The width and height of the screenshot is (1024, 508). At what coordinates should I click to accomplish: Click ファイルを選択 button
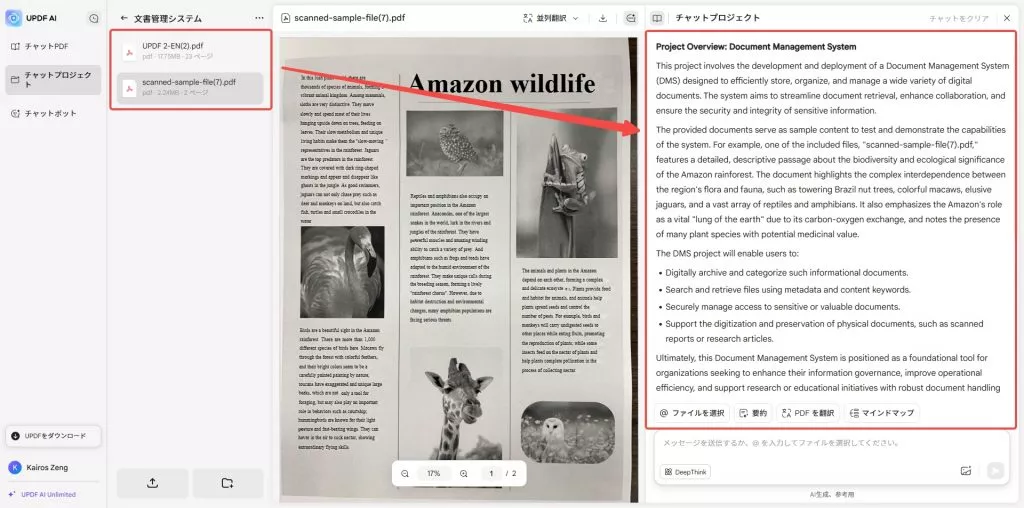[x=692, y=413]
